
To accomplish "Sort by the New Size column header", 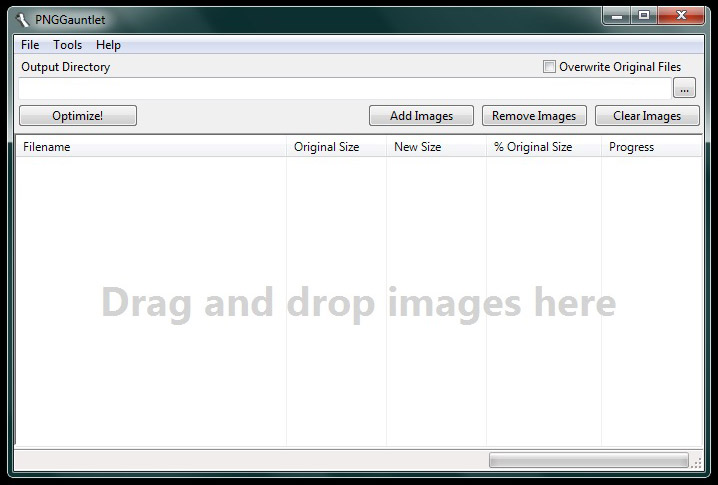I will coord(436,147).
